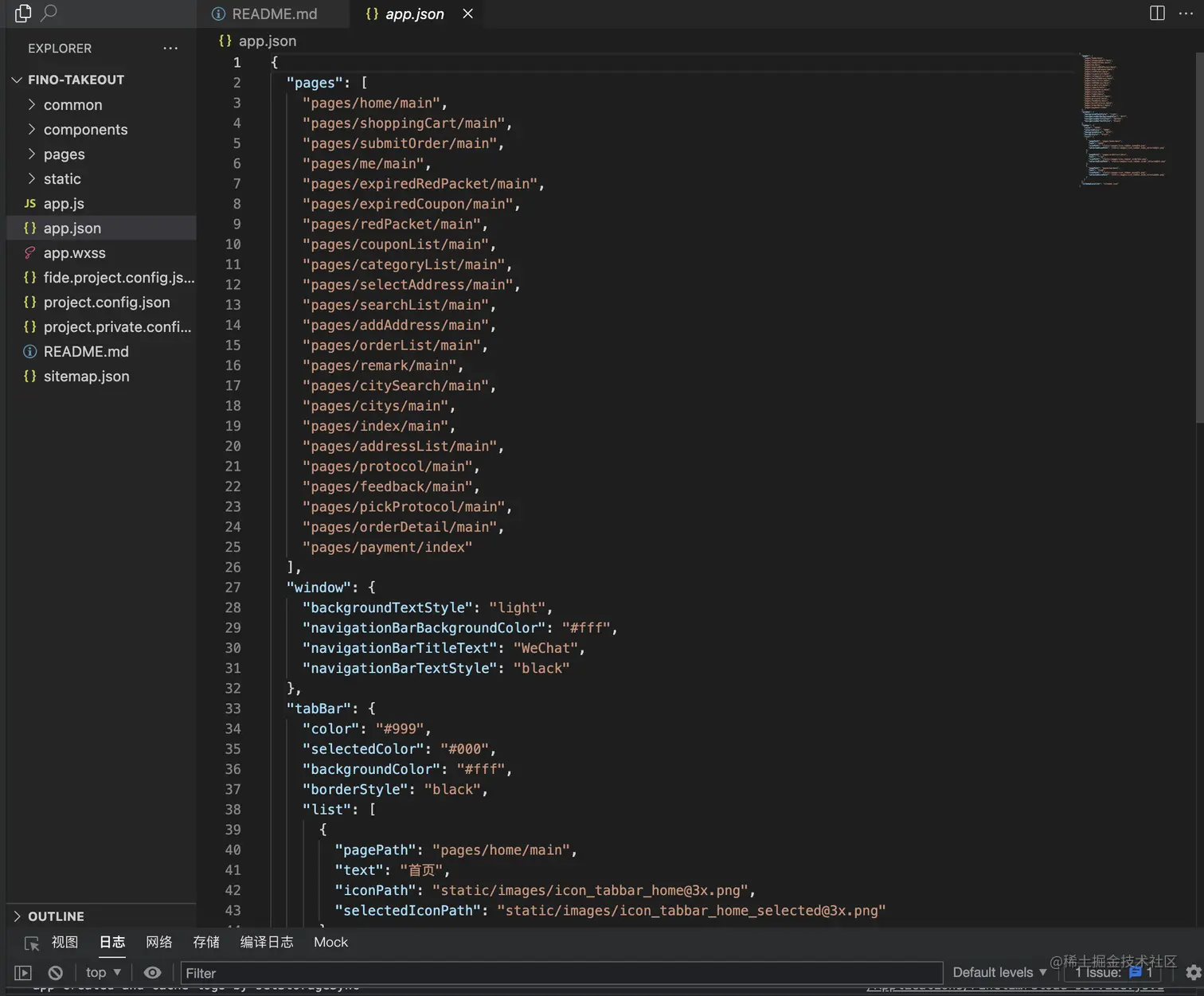Expand the OUTLINE section
Viewport: 1204px width, 996px height.
click(x=101, y=916)
